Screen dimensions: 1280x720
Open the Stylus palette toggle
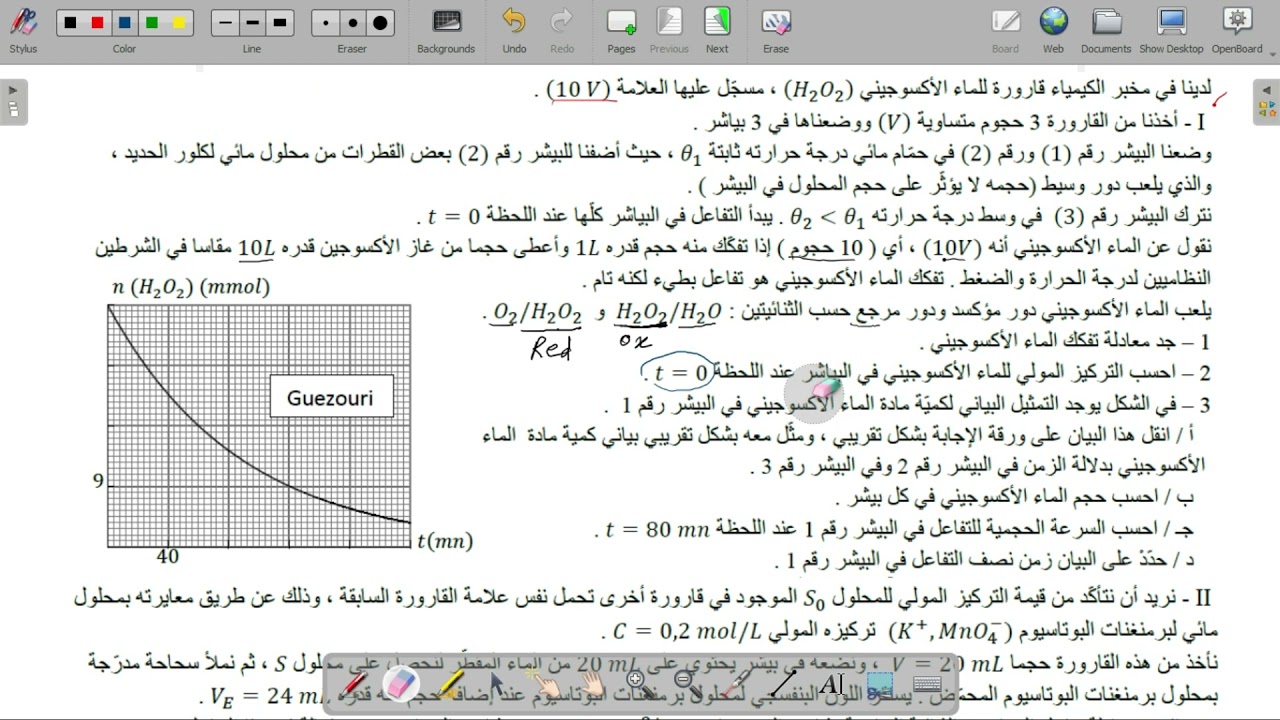click(x=23, y=31)
